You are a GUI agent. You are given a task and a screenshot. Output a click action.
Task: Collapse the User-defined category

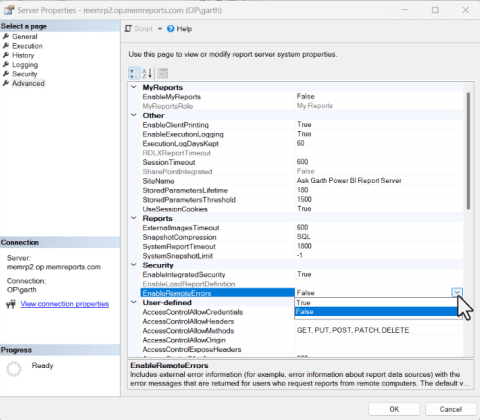tap(134, 302)
